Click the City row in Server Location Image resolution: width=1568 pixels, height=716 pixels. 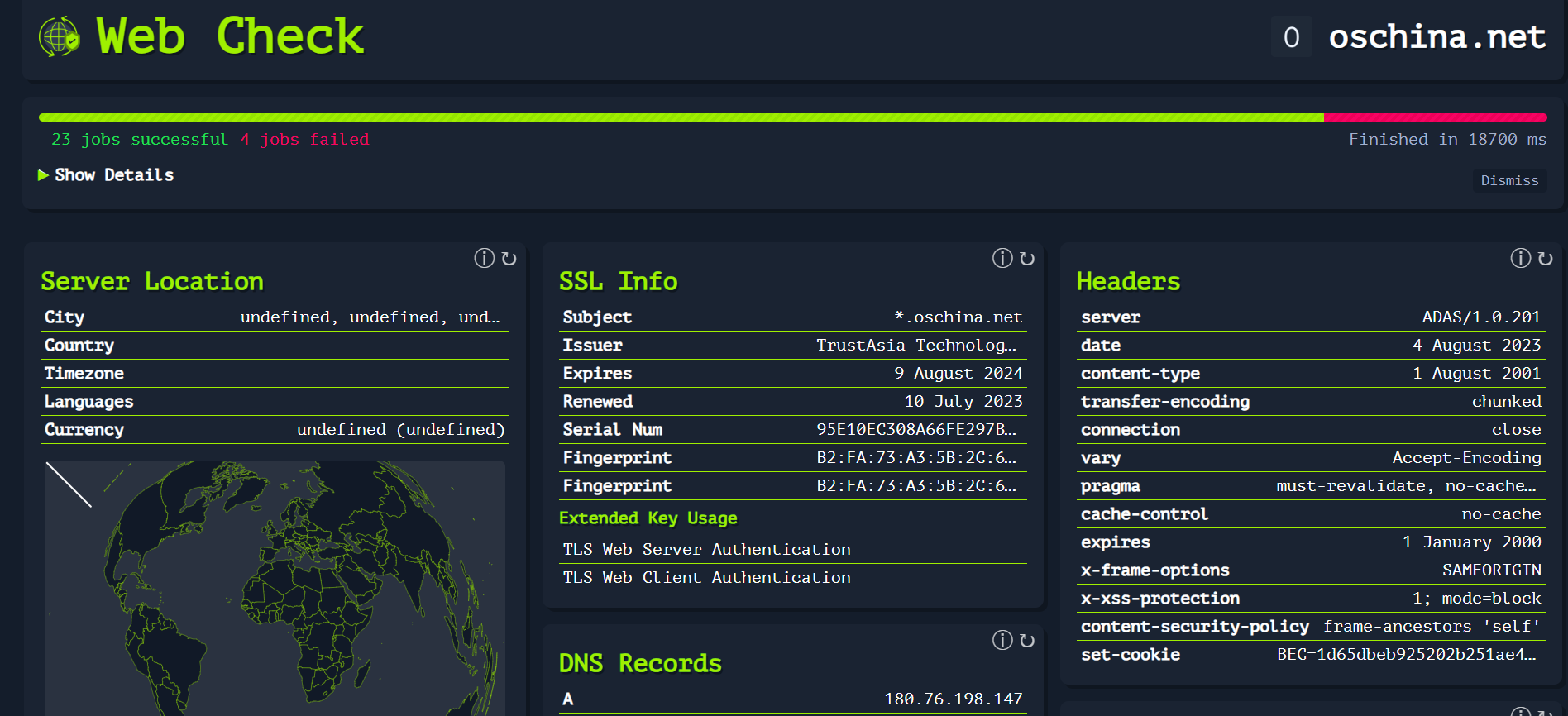[x=275, y=317]
